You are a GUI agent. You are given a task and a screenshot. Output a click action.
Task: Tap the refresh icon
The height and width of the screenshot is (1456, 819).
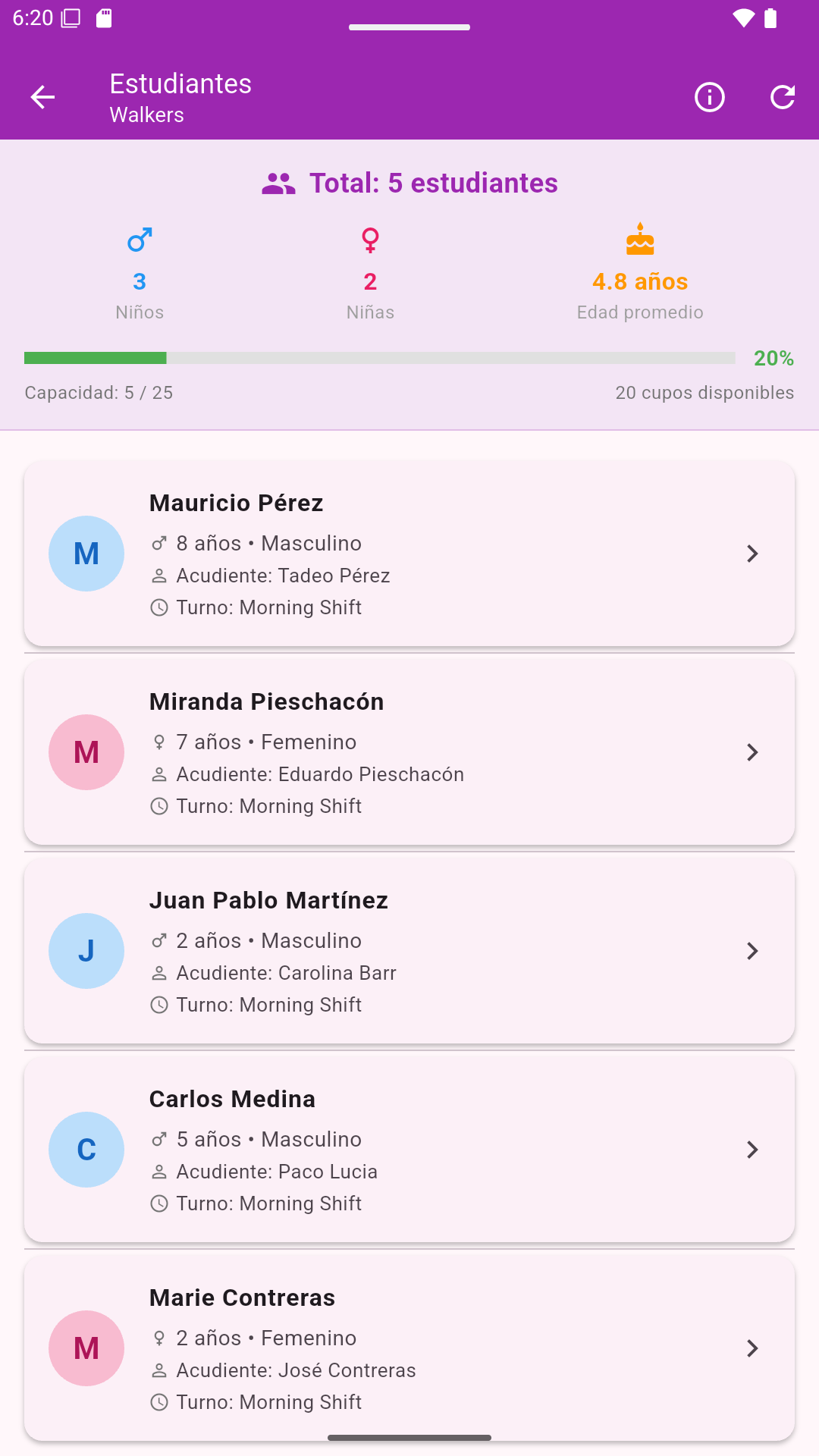pyautogui.click(x=783, y=97)
